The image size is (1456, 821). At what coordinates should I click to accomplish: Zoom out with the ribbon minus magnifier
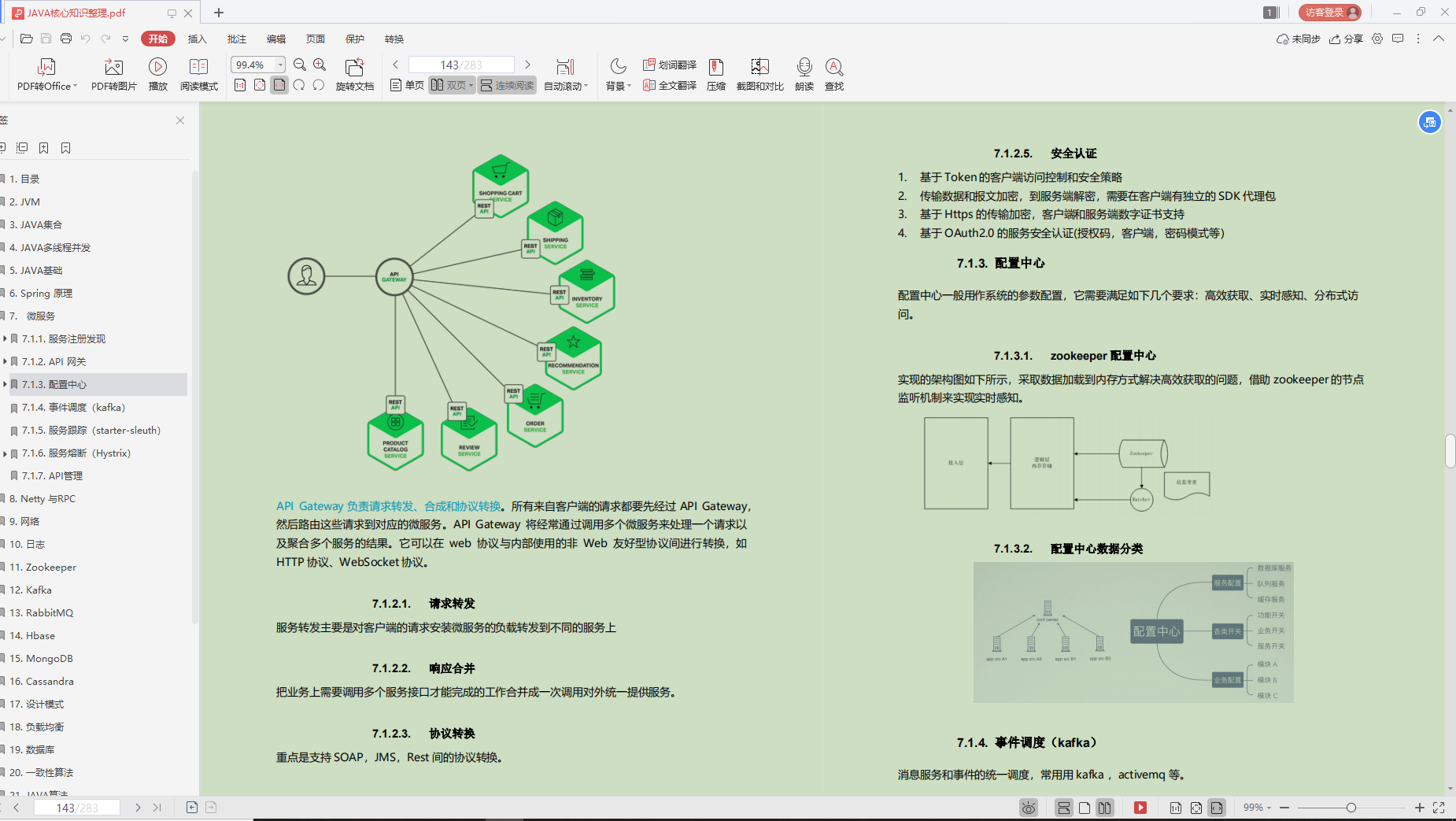tap(300, 65)
